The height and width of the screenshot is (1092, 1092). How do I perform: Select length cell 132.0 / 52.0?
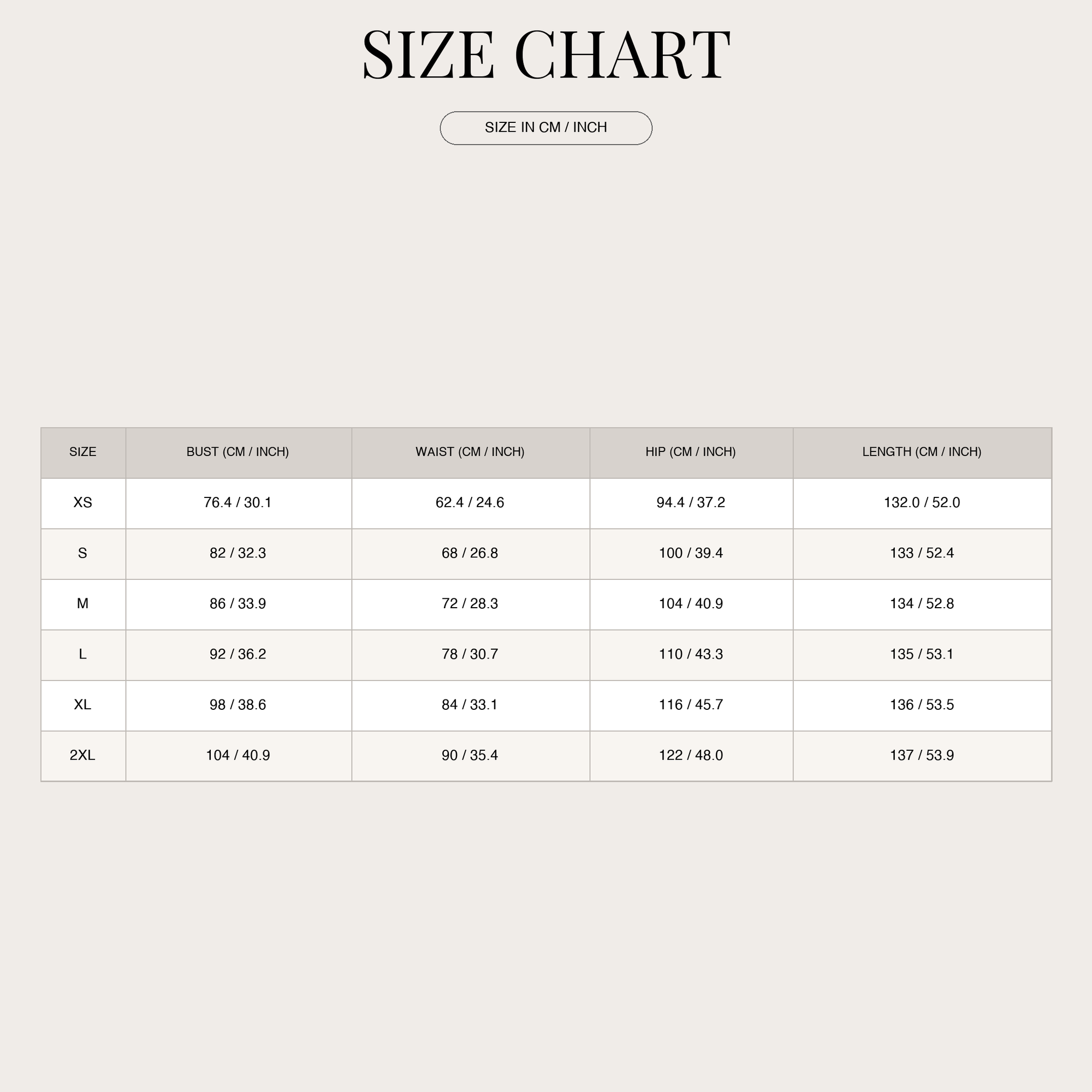tap(922, 503)
